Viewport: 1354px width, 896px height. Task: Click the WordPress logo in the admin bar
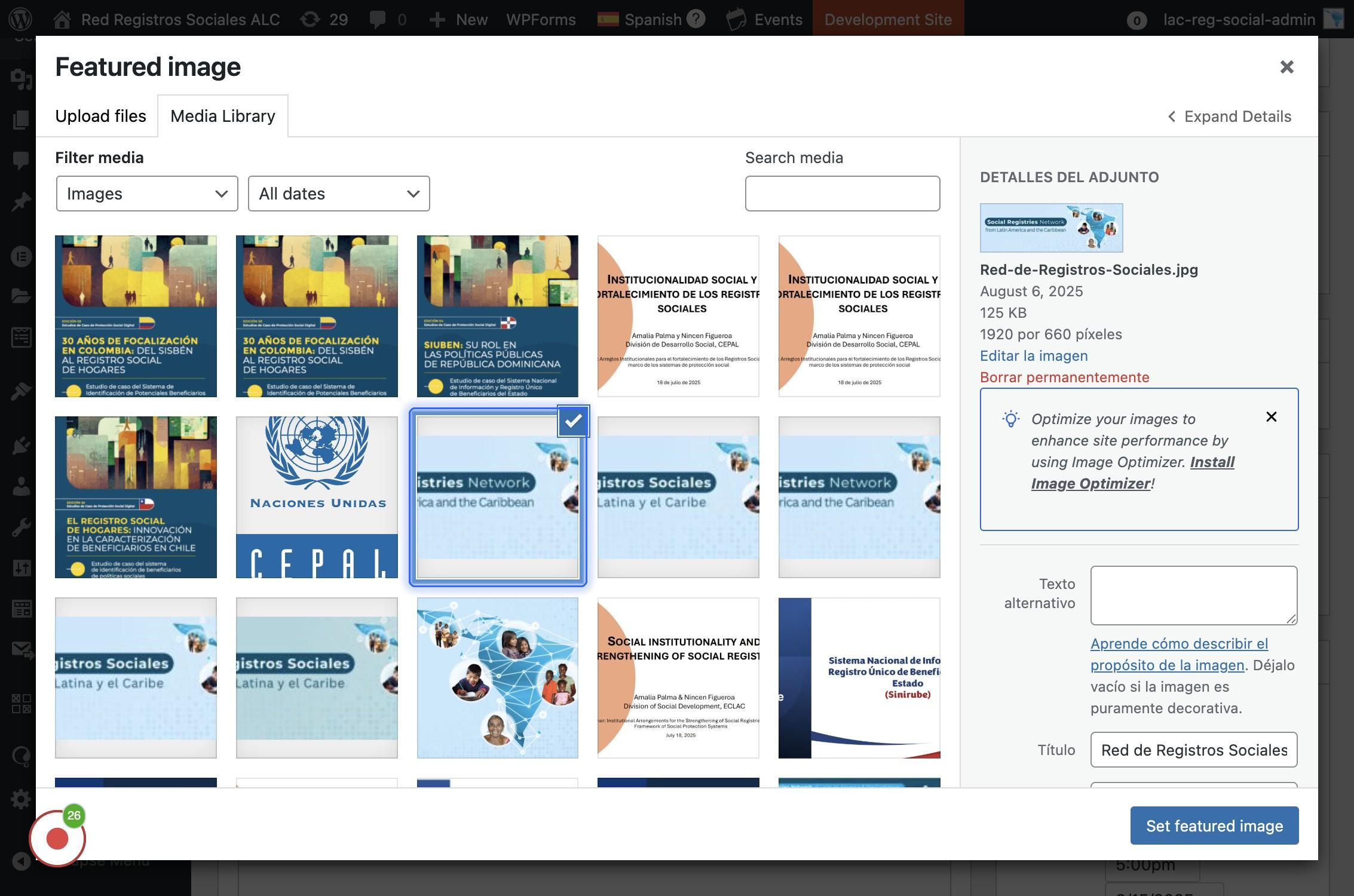[21, 19]
